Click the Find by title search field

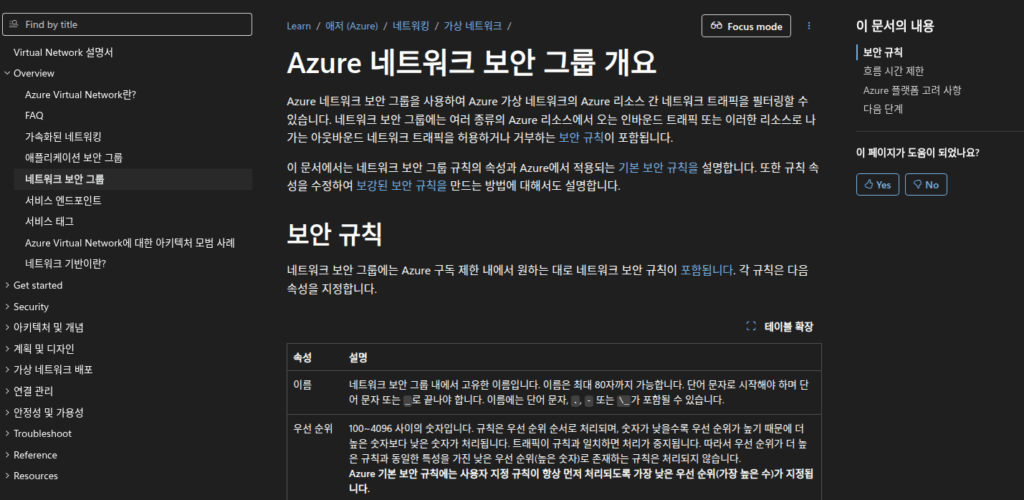coord(127,24)
